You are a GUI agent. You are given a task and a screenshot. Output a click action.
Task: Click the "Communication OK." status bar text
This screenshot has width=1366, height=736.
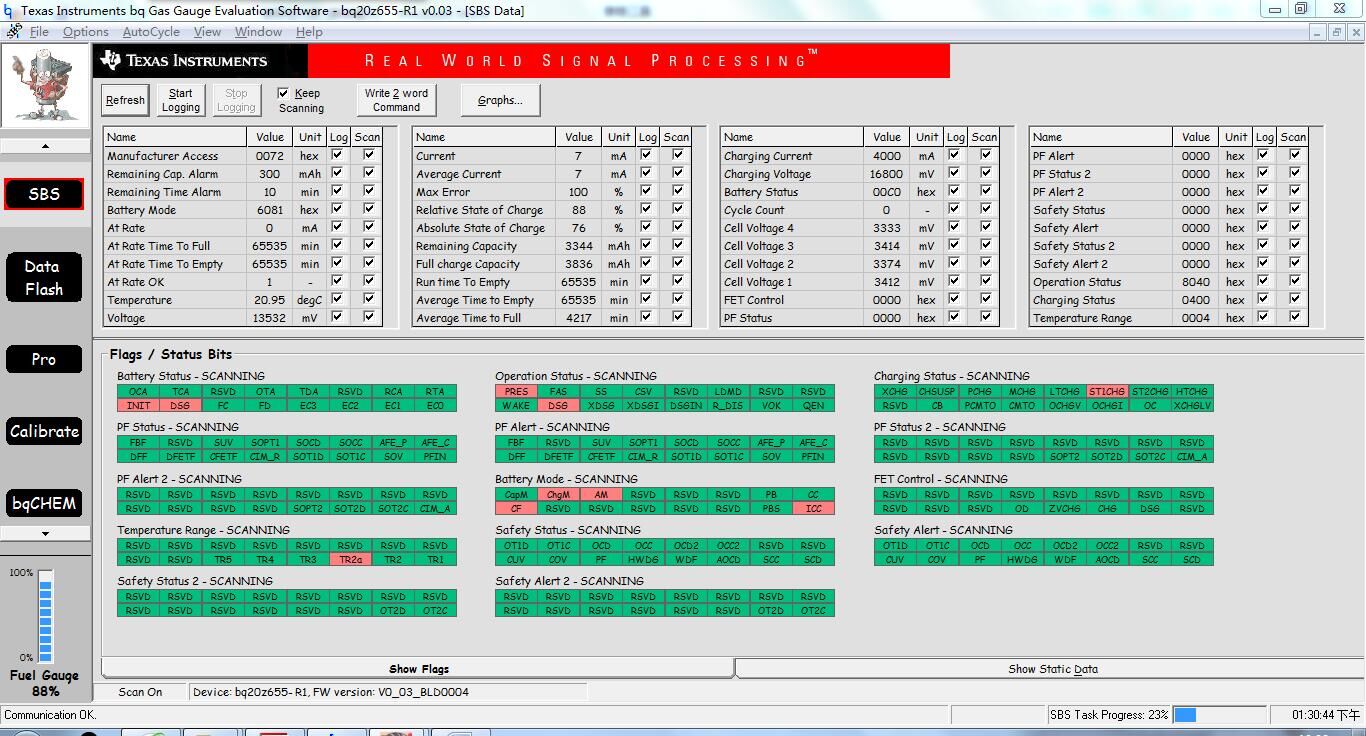(x=50, y=715)
